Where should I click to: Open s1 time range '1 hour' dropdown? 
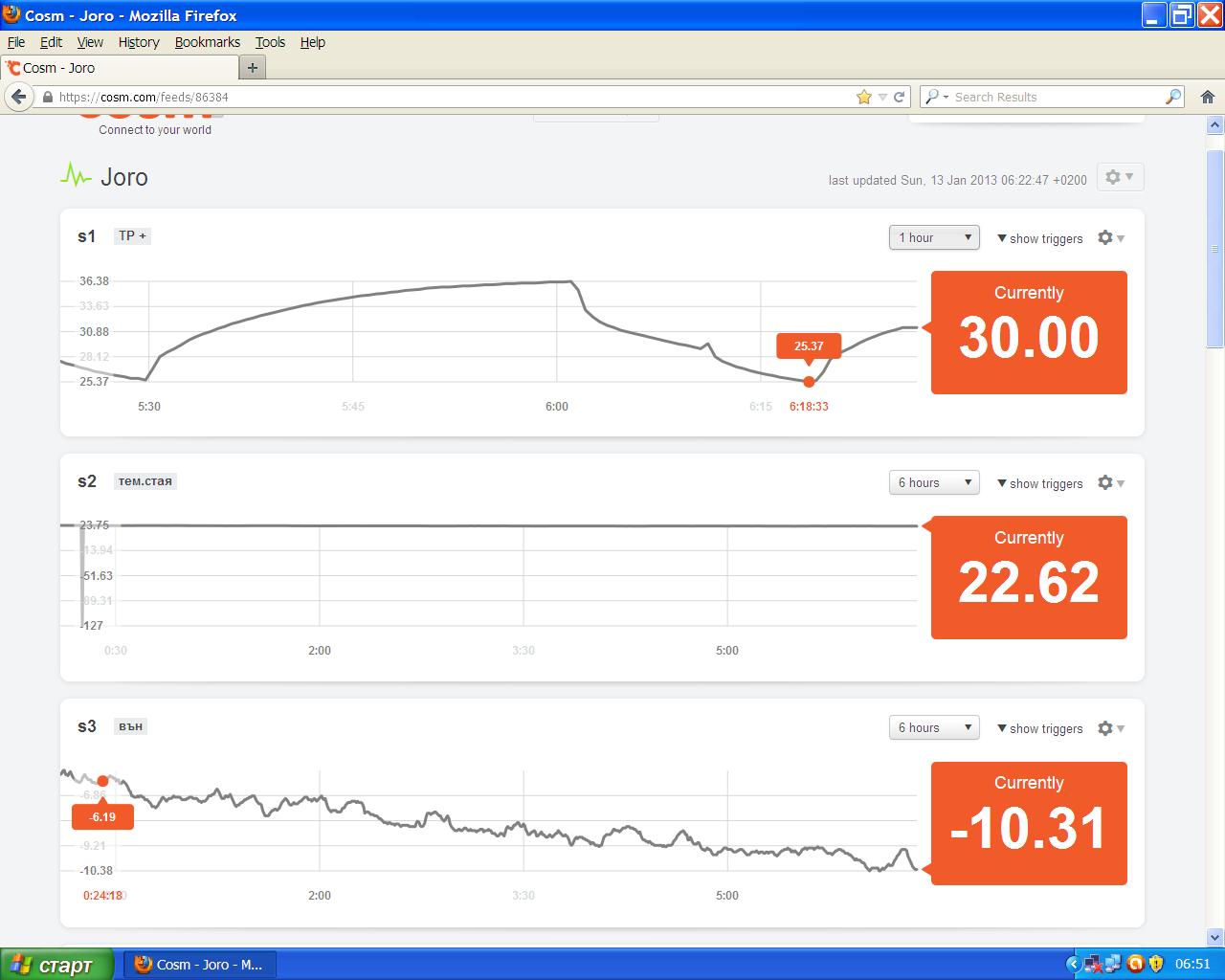[x=934, y=237]
